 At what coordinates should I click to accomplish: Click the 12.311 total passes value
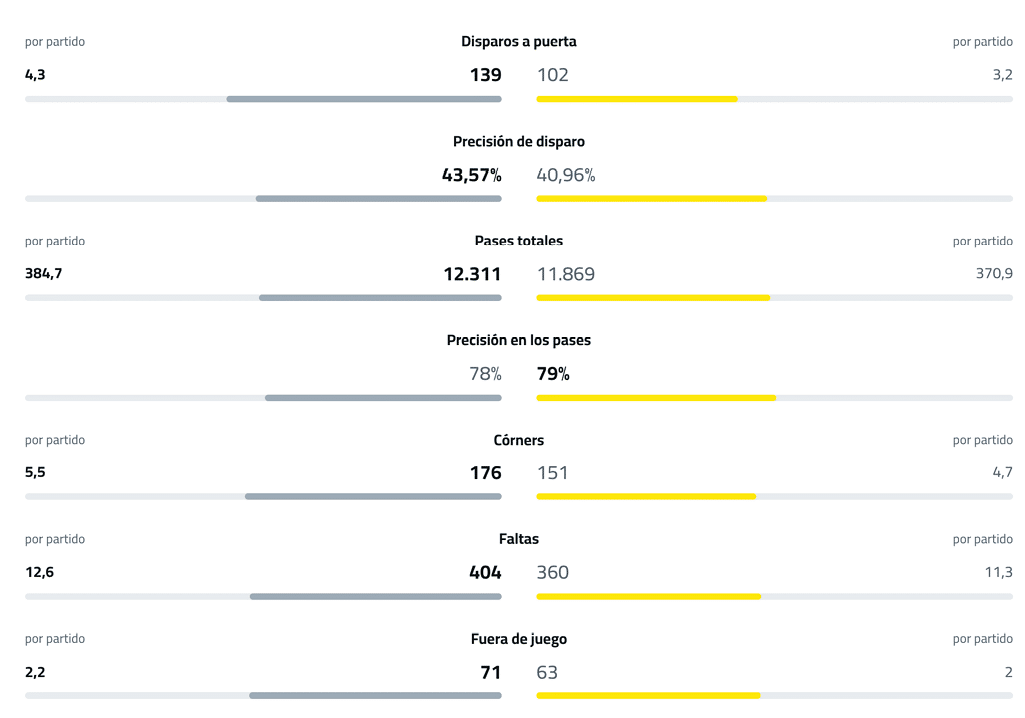coord(472,274)
